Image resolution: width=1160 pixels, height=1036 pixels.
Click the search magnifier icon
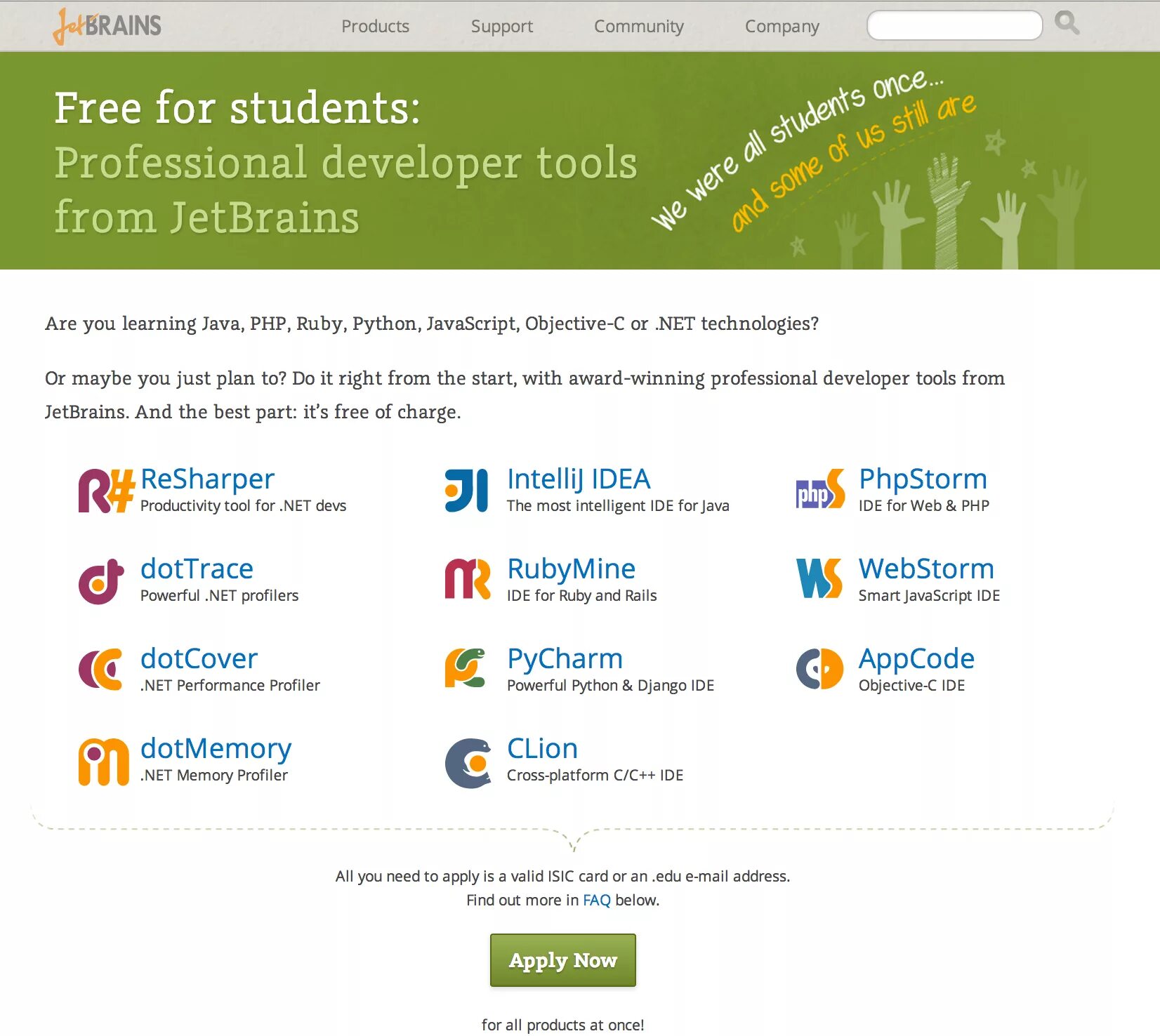[1067, 23]
